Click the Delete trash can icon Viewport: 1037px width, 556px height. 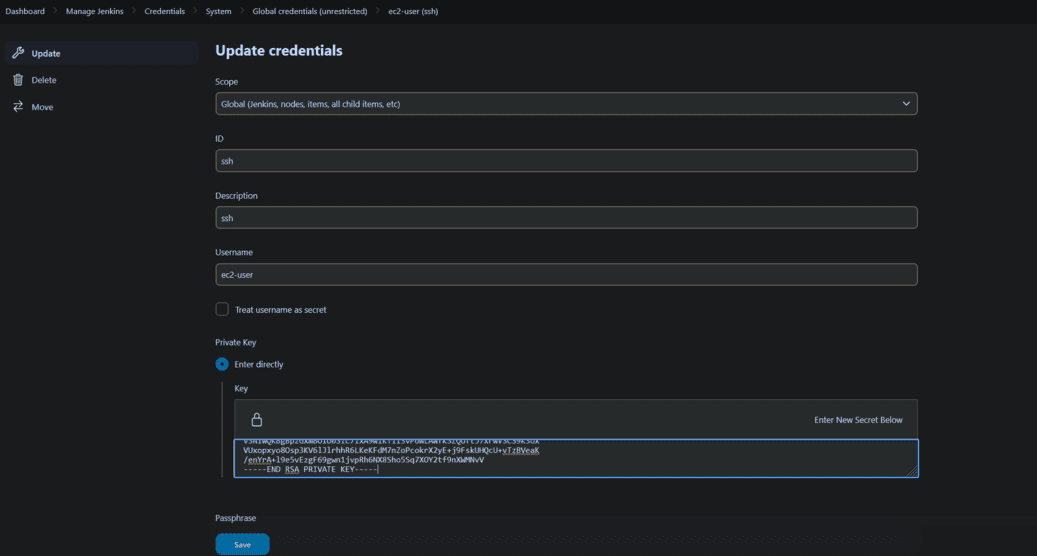click(x=18, y=80)
